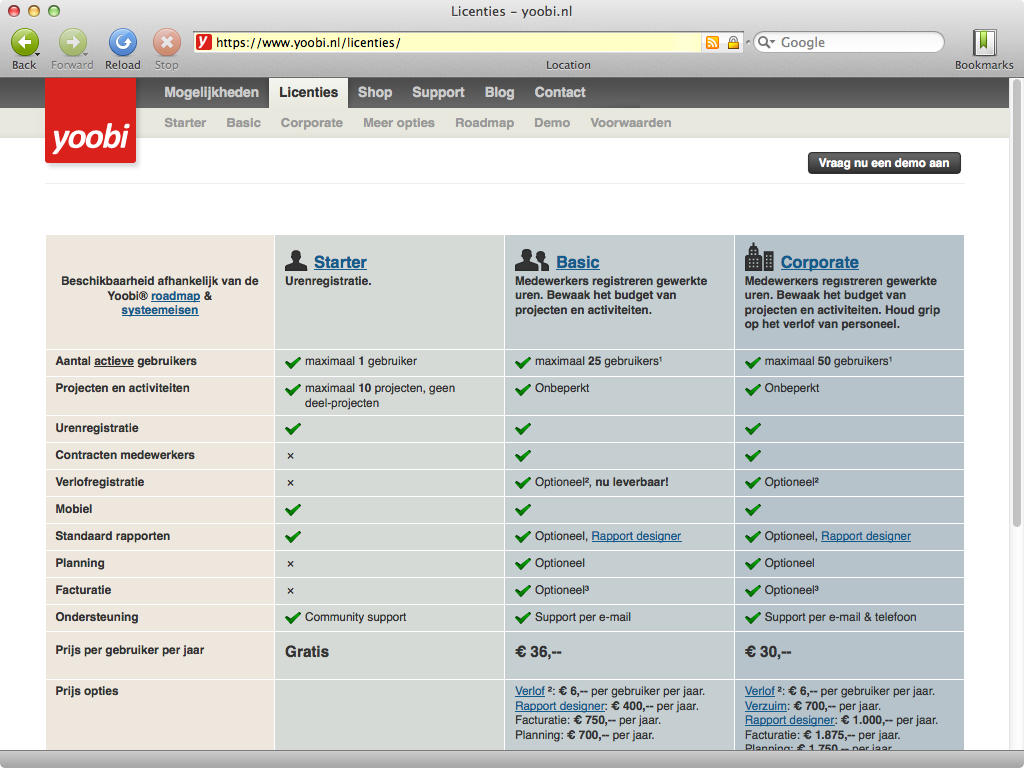
Task: Open the Mogelijkheden menu
Action: [212, 93]
